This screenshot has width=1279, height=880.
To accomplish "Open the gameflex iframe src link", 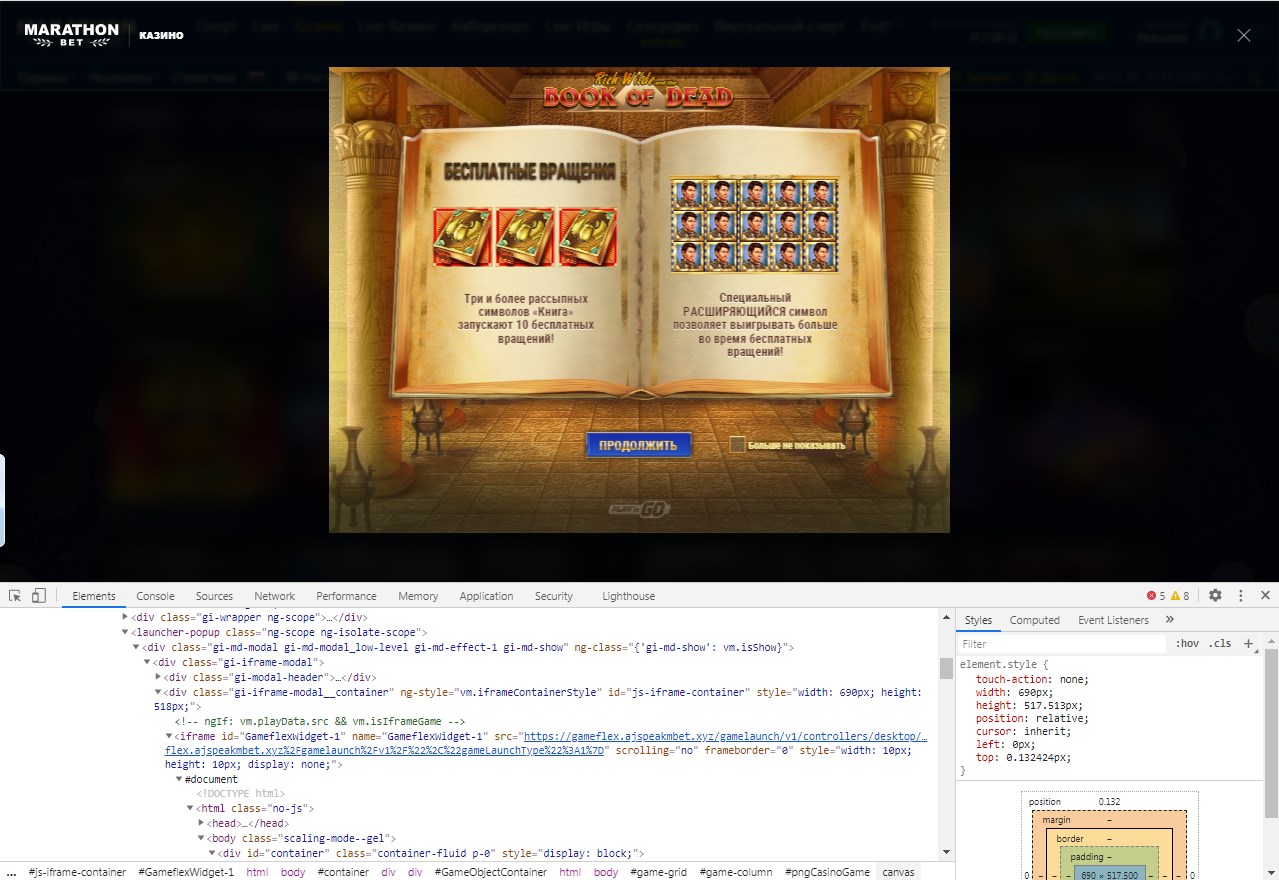I will tap(546, 743).
